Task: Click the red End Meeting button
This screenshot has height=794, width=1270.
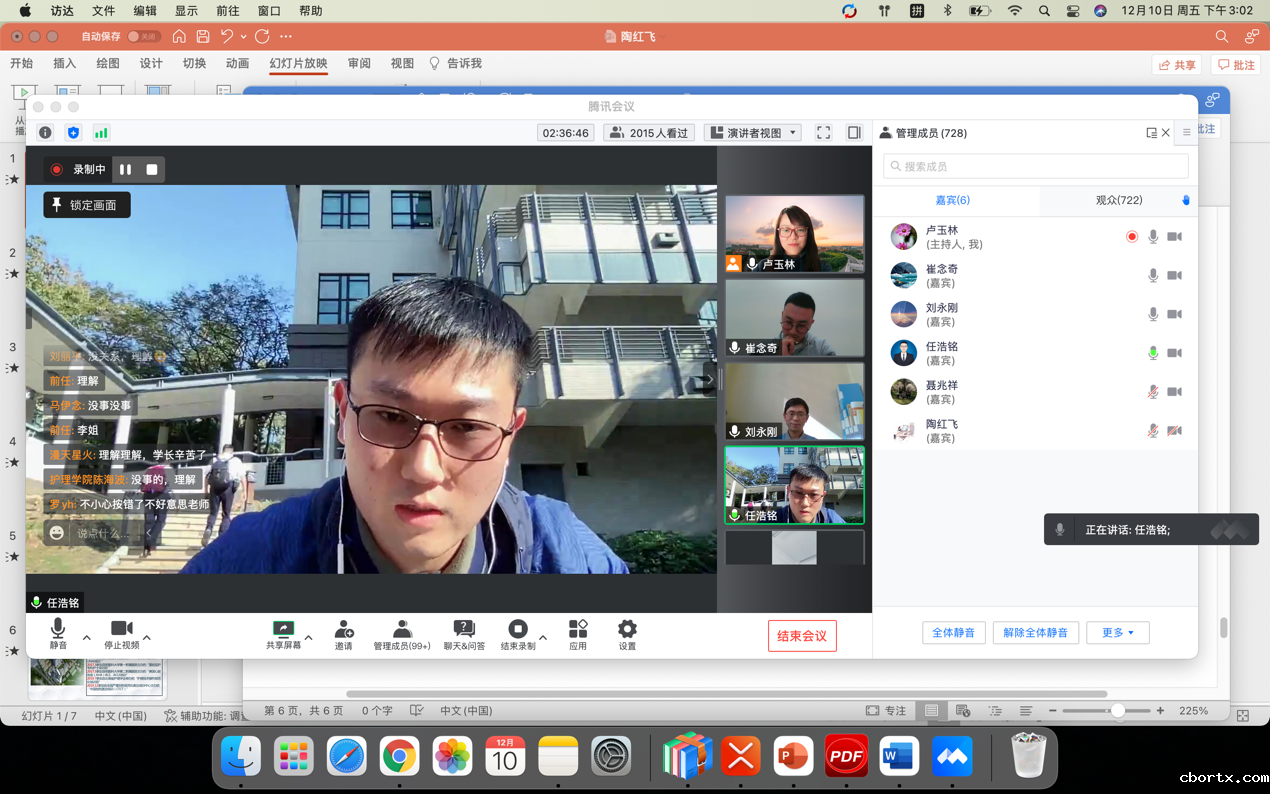Action: [x=802, y=636]
